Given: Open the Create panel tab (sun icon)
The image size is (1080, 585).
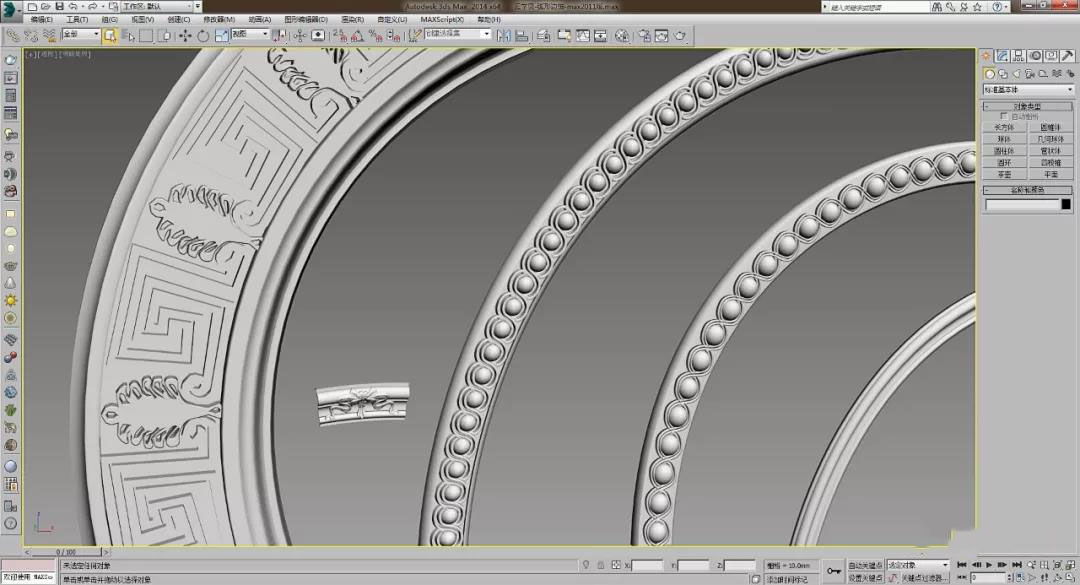Looking at the screenshot, I should point(987,56).
